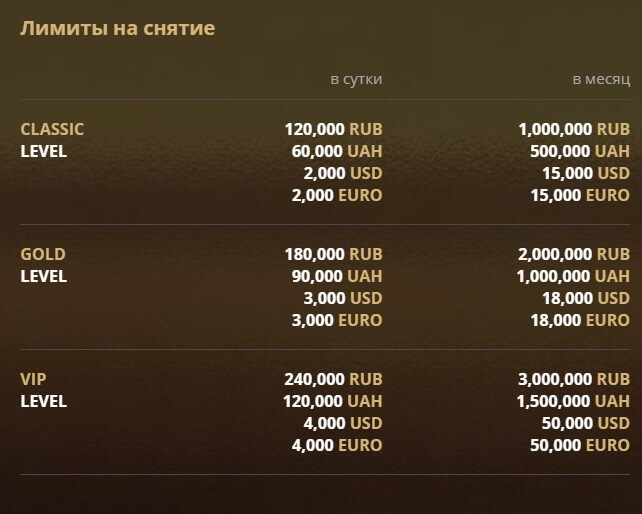This screenshot has height=514, width=642.
Task: Select VIP monthly limit 1,500,000 UAH
Action: click(x=574, y=401)
